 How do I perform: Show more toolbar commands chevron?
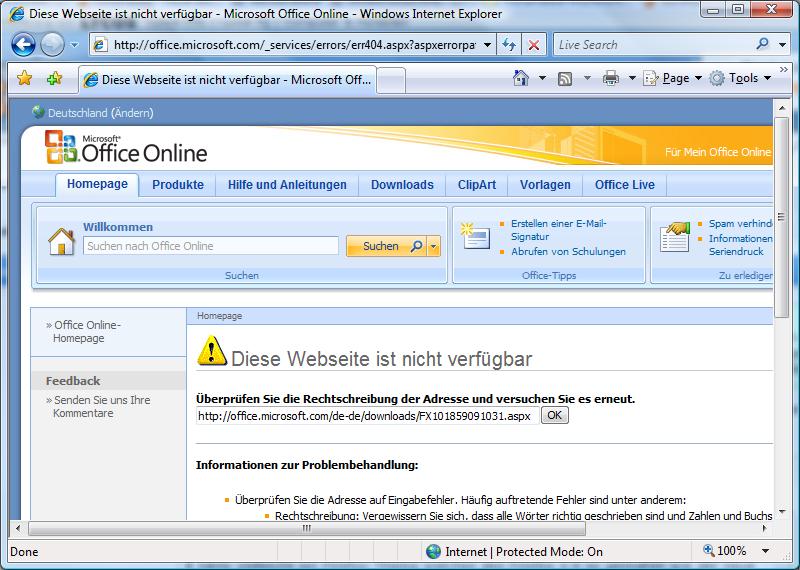pyautogui.click(x=784, y=69)
